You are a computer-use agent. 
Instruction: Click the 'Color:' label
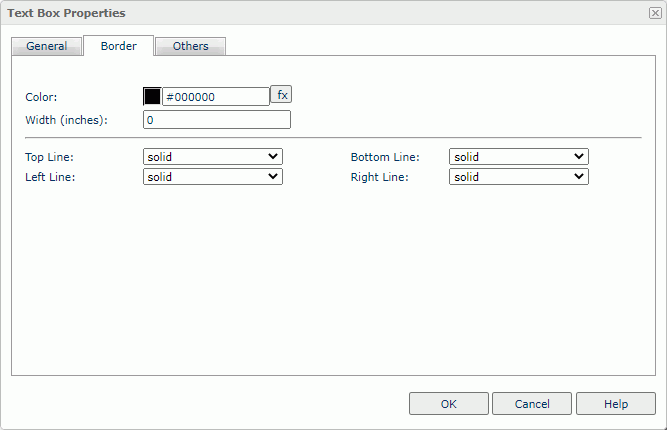[41, 97]
